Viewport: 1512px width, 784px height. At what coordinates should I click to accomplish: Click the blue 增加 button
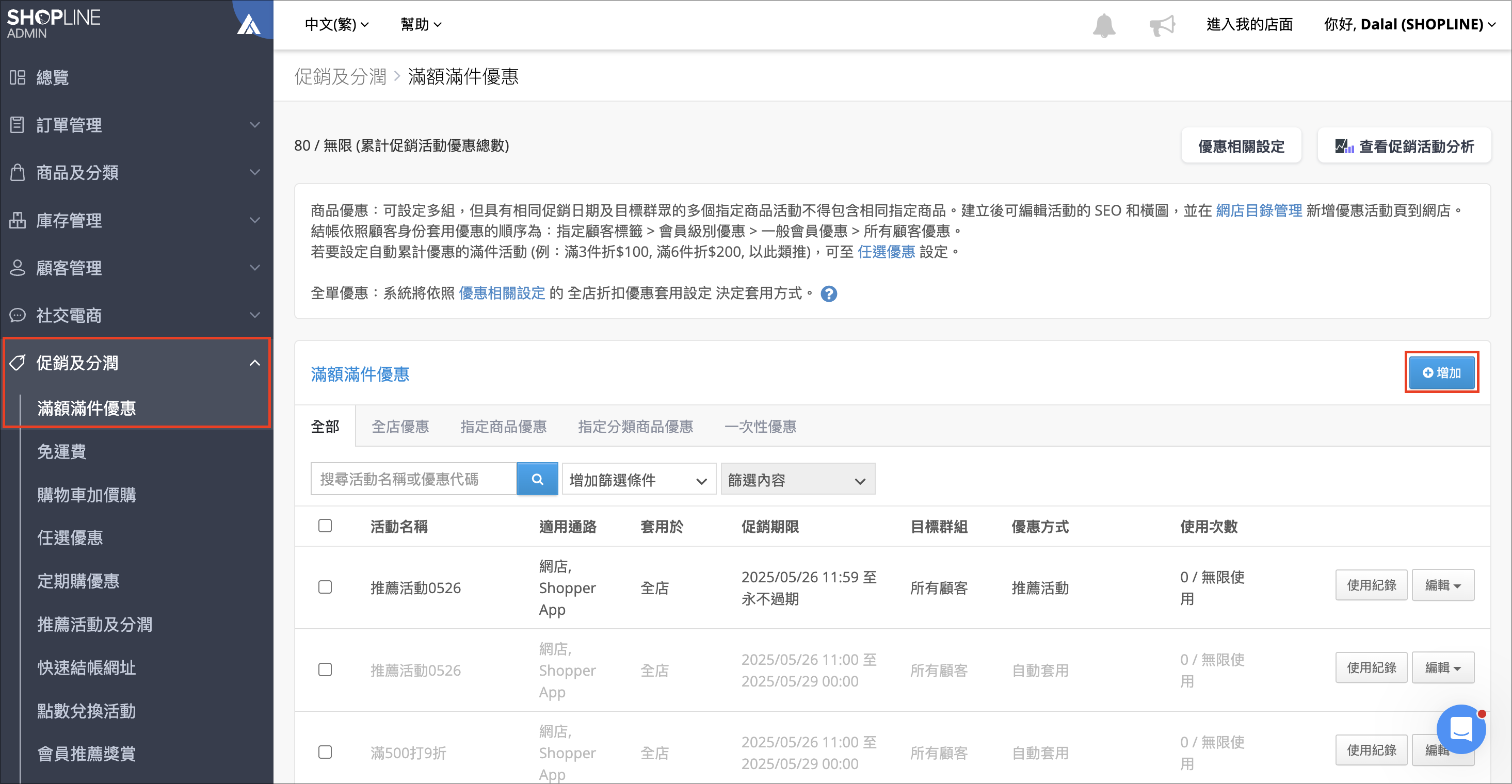pos(1442,372)
